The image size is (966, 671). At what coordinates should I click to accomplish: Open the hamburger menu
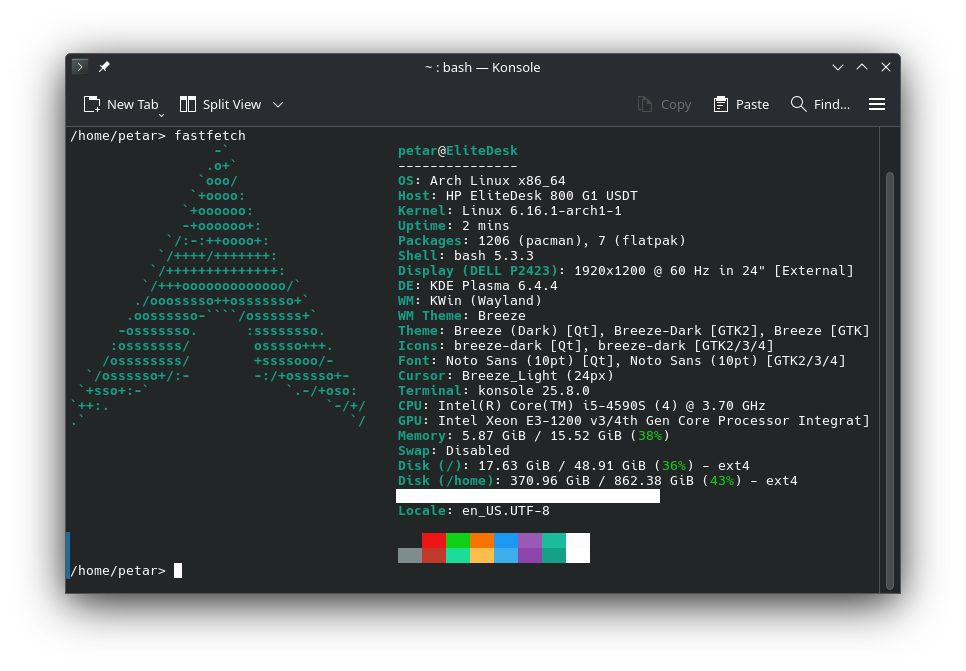tap(877, 105)
